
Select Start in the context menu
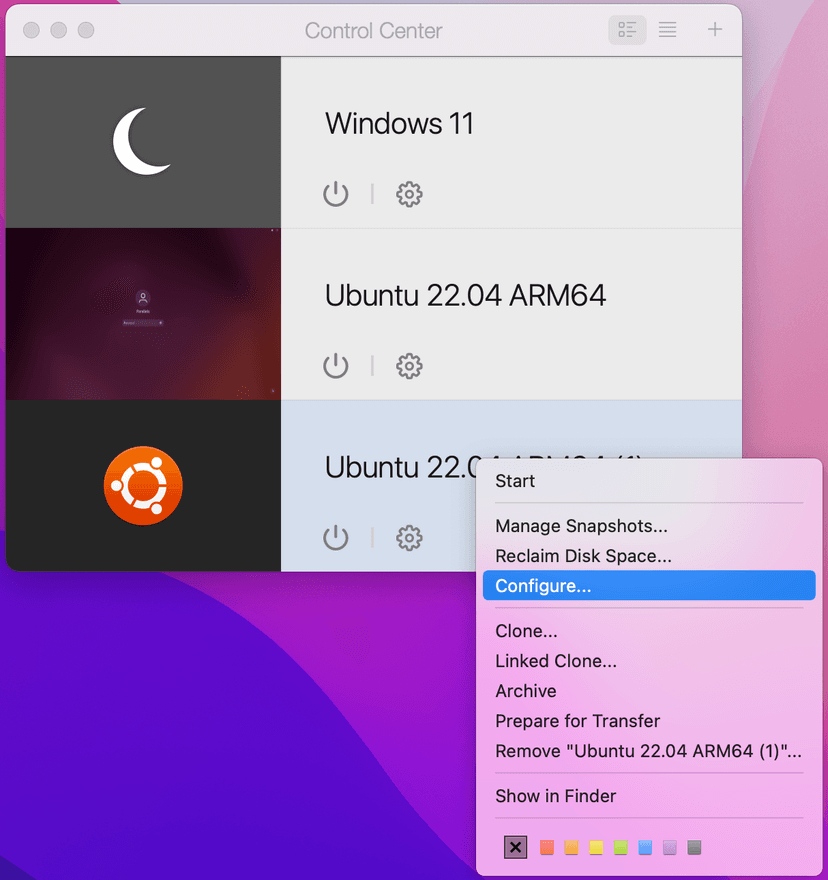[x=515, y=481]
